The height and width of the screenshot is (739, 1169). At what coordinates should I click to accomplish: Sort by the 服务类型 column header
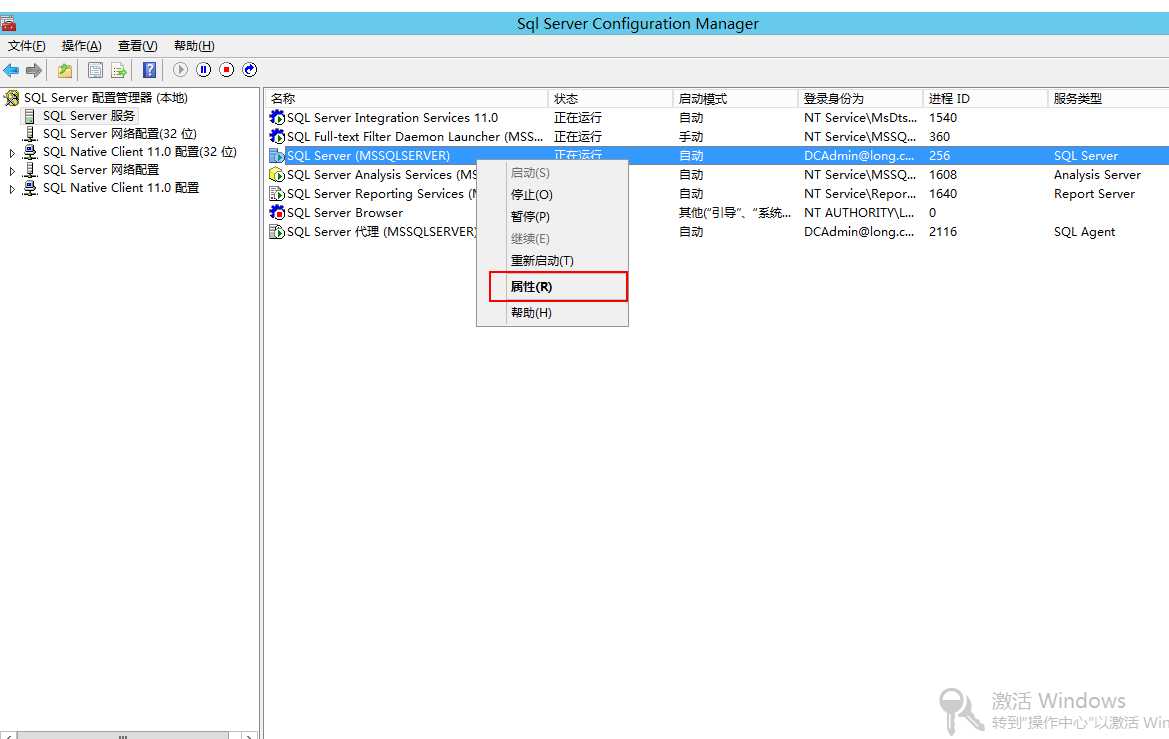(1109, 98)
